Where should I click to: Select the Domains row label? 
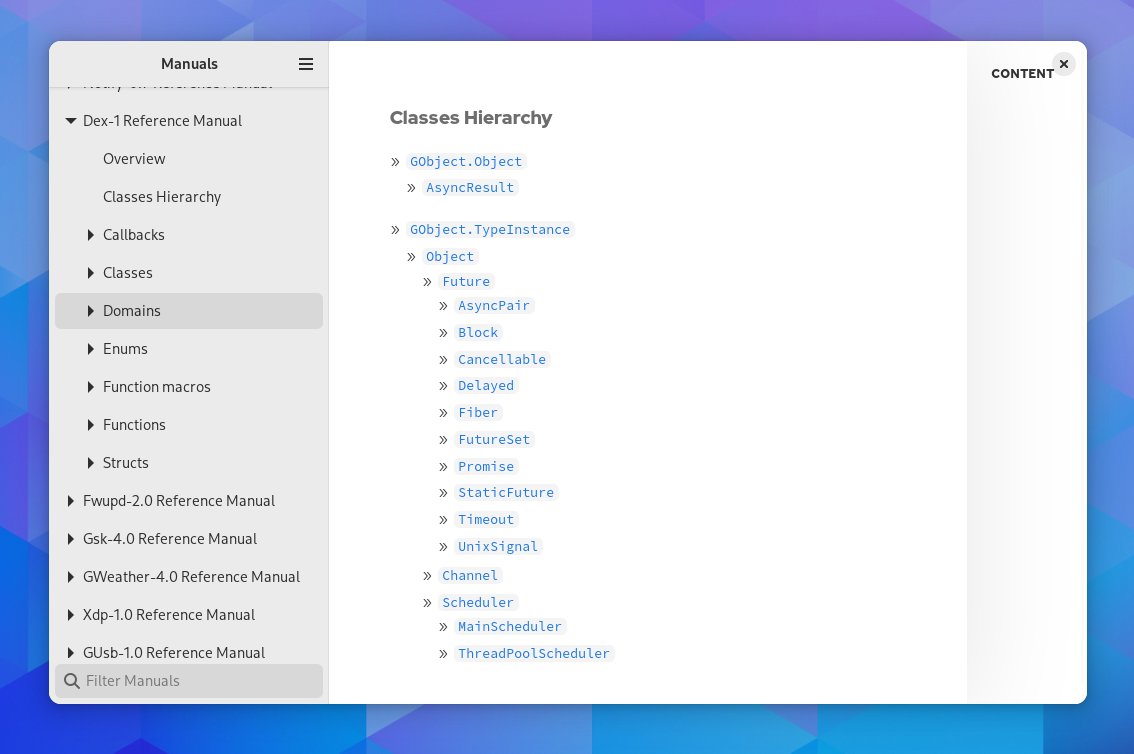(132, 311)
